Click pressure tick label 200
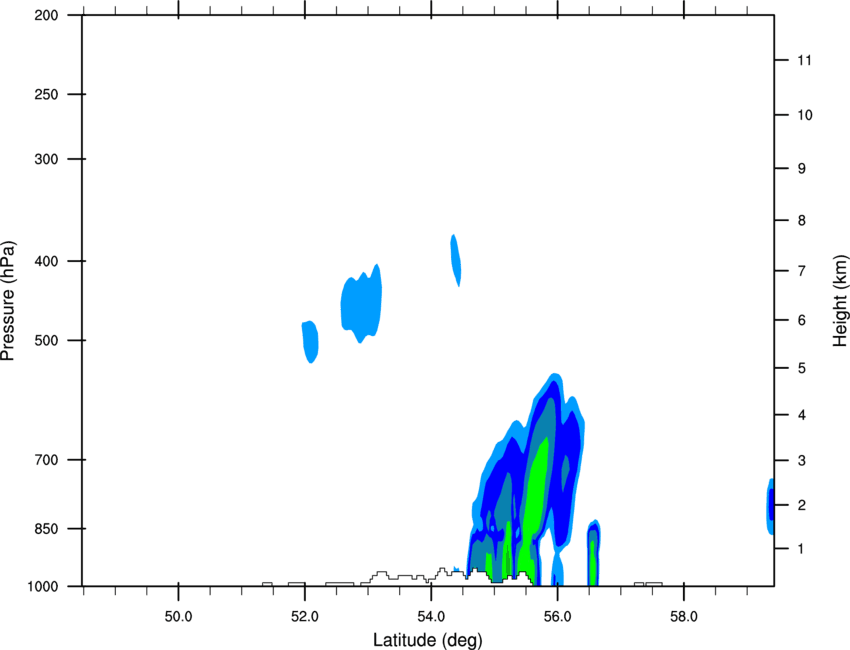 pos(46,15)
